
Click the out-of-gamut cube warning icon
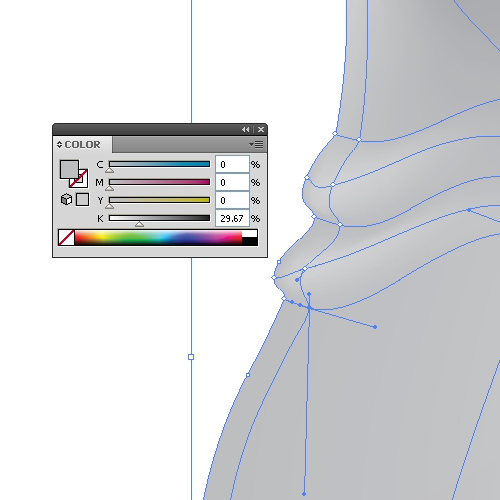pos(66,199)
